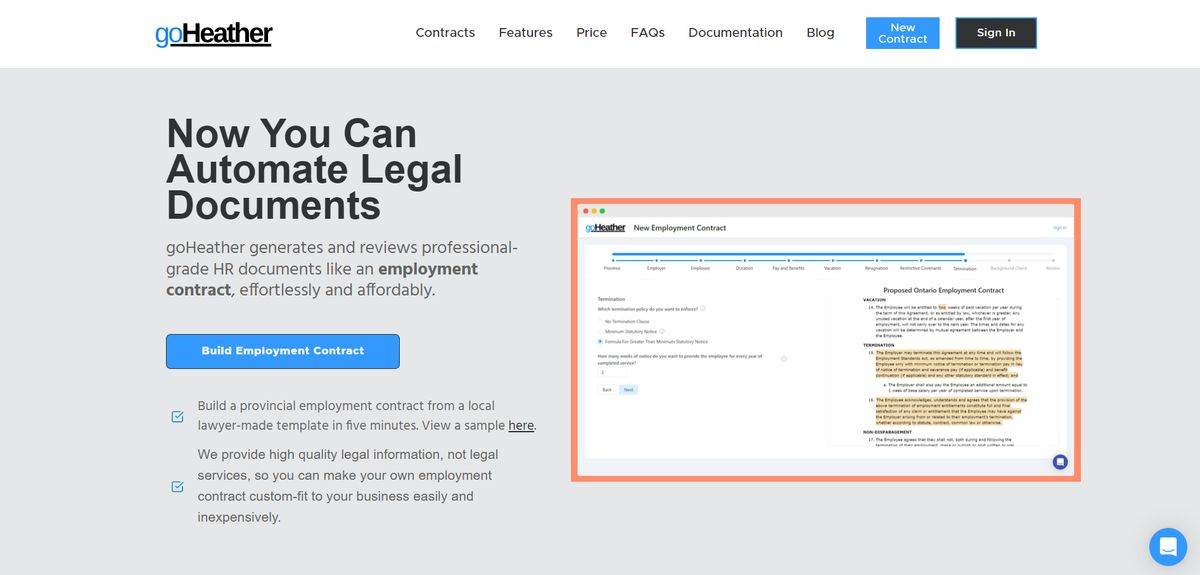The width and height of the screenshot is (1200, 575).
Task: Click the checkmark icon beside 'We provide high quality' text
Action: tap(177, 486)
